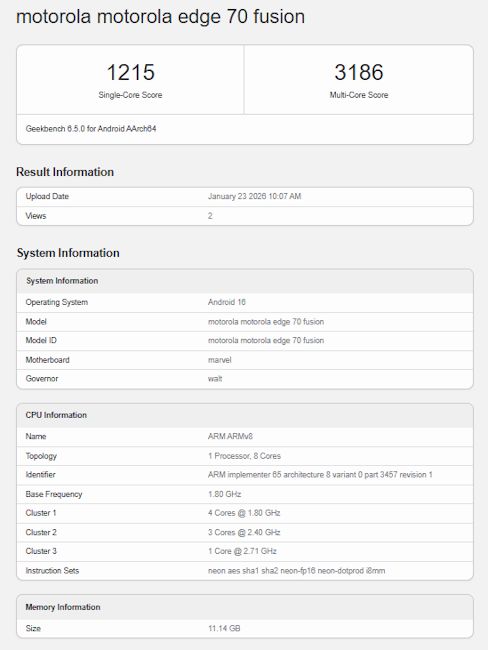Click the Governor label
The width and height of the screenshot is (488, 650).
[x=41, y=378]
